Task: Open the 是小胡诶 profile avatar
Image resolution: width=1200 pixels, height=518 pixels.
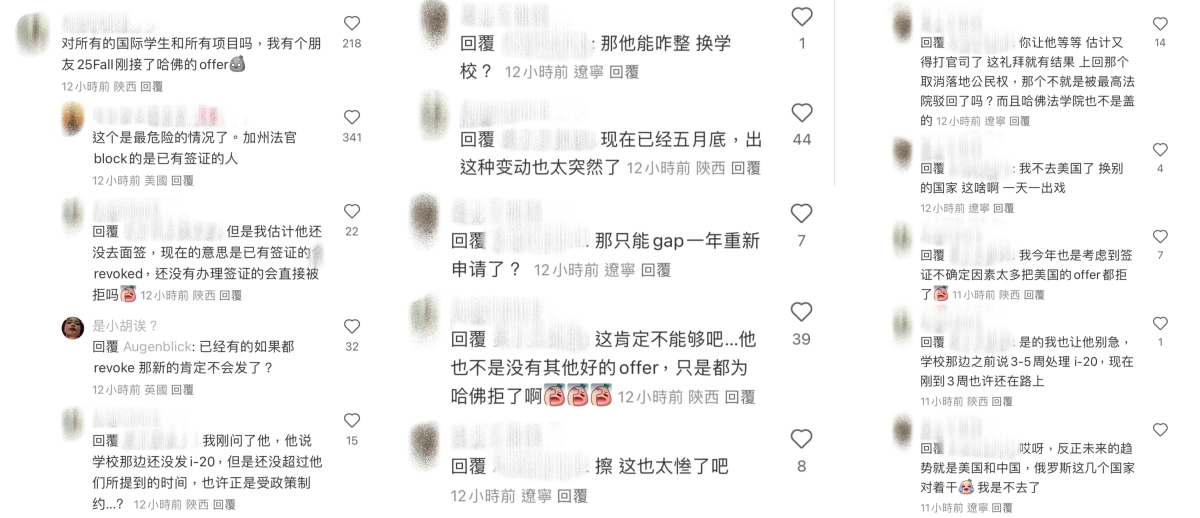Action: [72, 328]
